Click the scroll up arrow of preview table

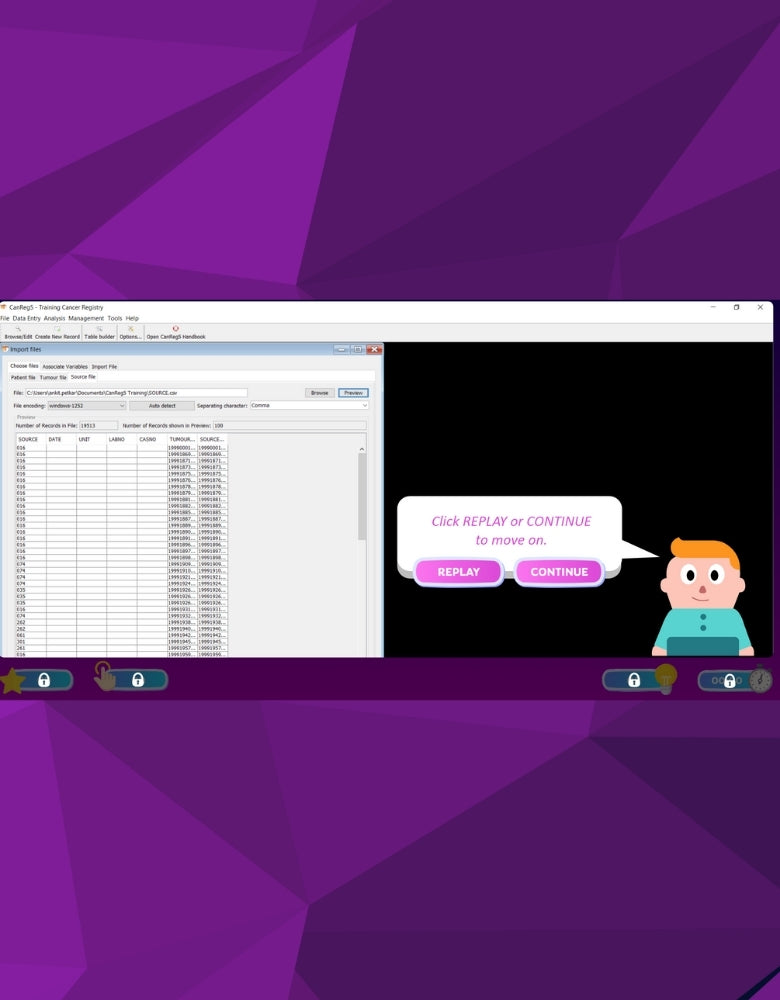click(x=362, y=449)
